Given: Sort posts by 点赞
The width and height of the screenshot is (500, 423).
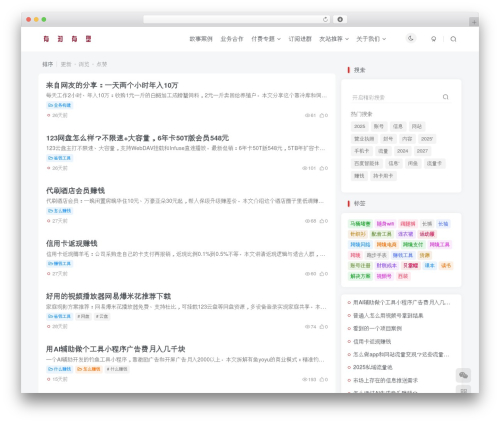Looking at the screenshot, I should pos(102,64).
